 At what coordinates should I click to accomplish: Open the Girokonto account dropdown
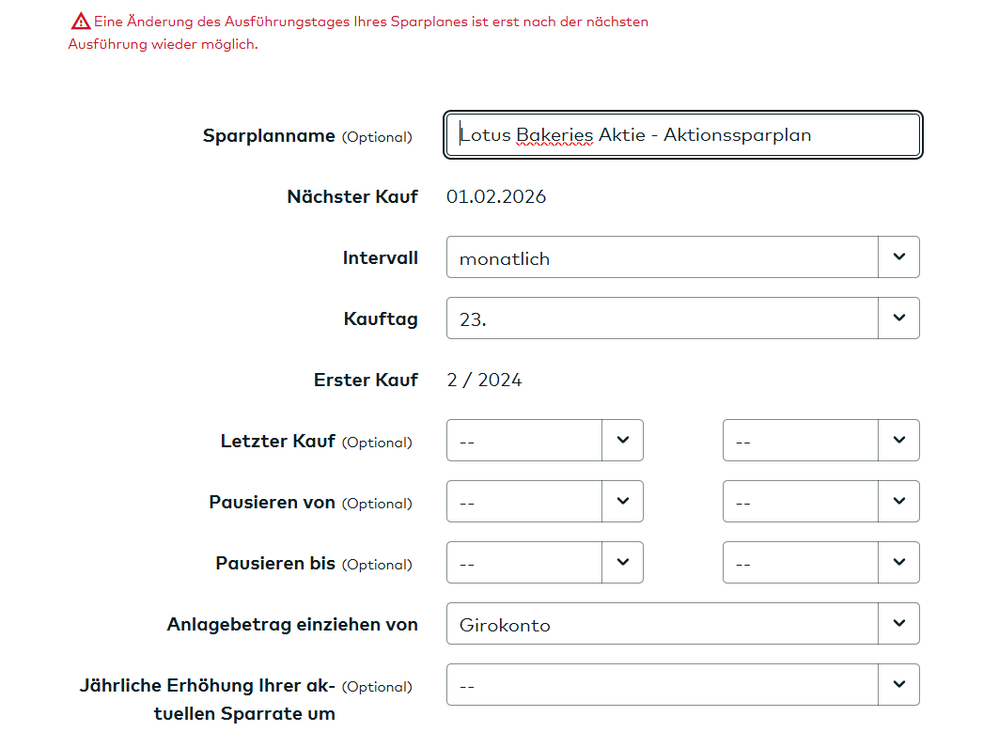pos(682,624)
